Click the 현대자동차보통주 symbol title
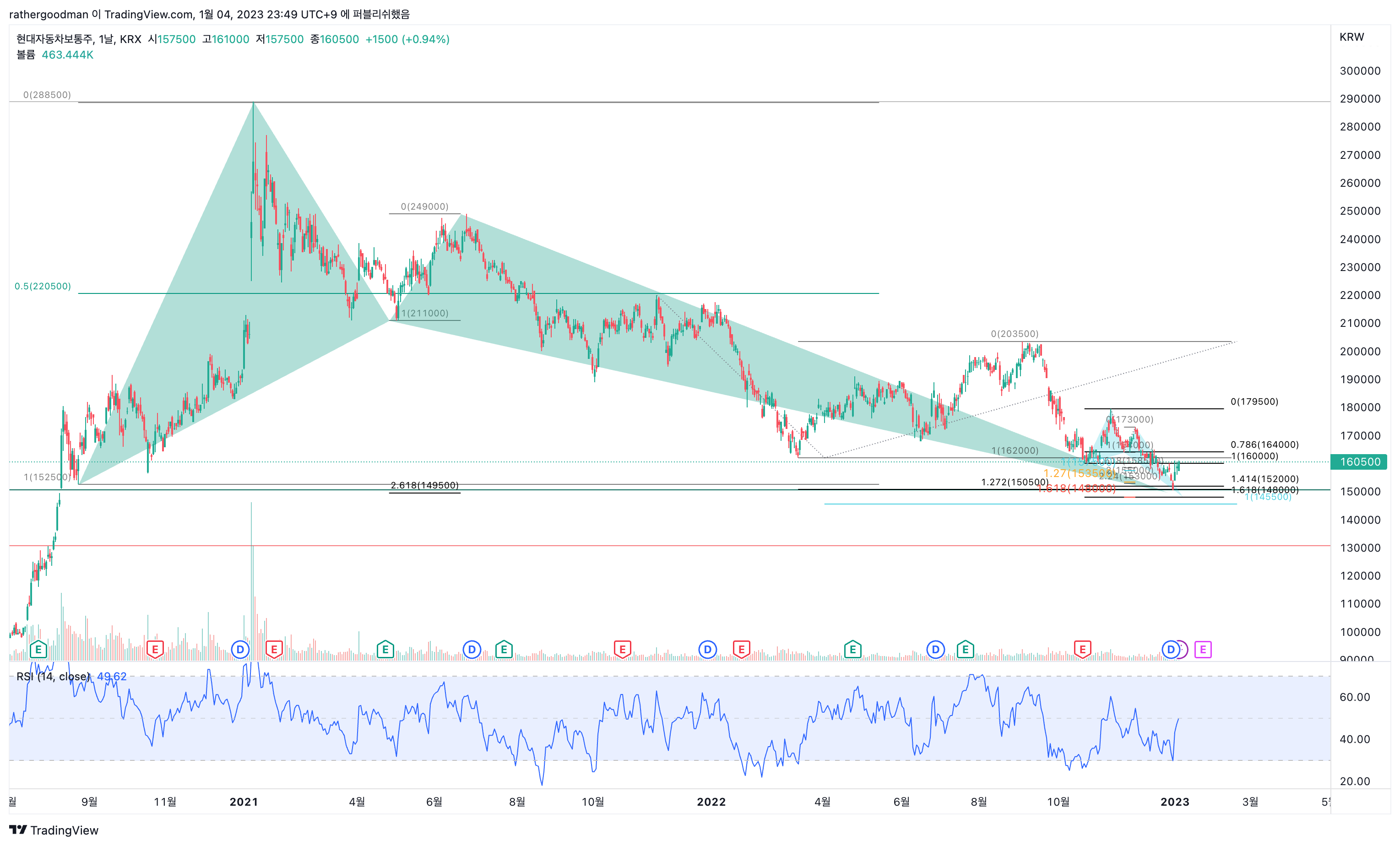Screen dimensions: 1400x846 pyautogui.click(x=54, y=39)
